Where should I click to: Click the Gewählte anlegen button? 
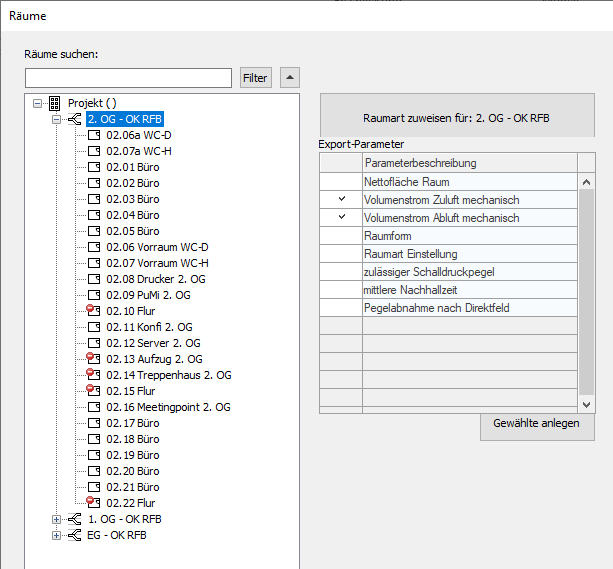[x=537, y=425]
